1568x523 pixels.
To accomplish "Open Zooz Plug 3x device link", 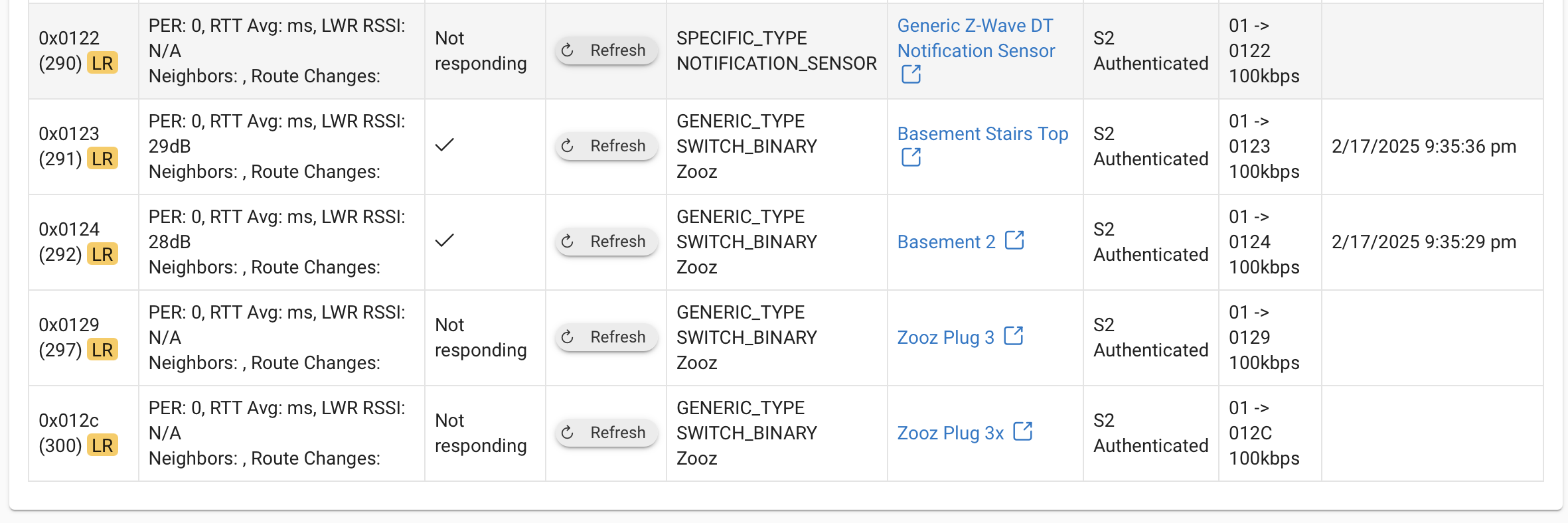I will pos(950,433).
